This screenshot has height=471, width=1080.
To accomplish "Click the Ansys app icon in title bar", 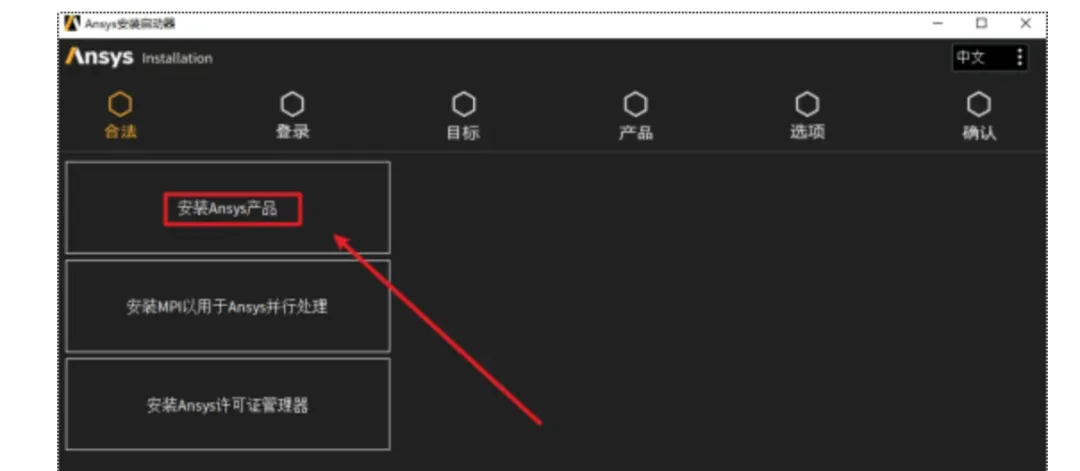I will point(72,23).
